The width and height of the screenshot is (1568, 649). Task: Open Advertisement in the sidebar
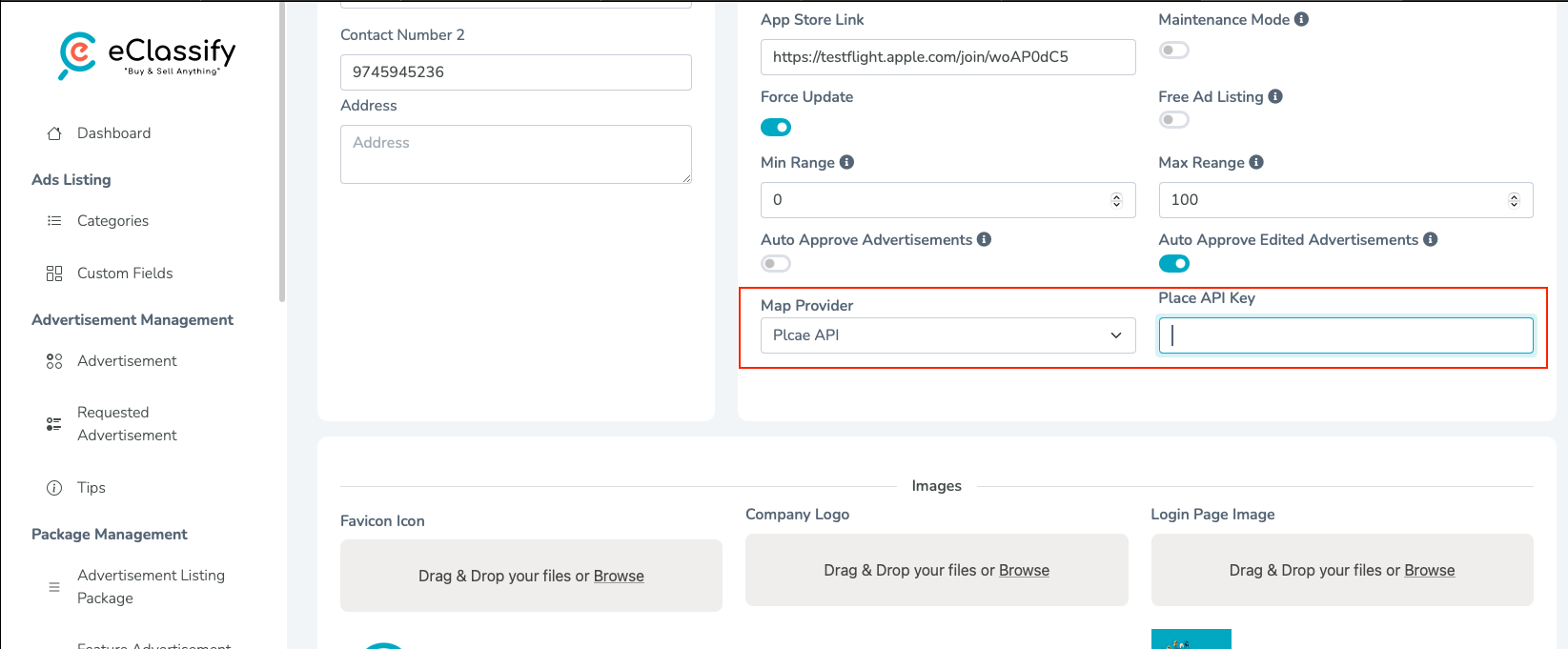coord(127,361)
